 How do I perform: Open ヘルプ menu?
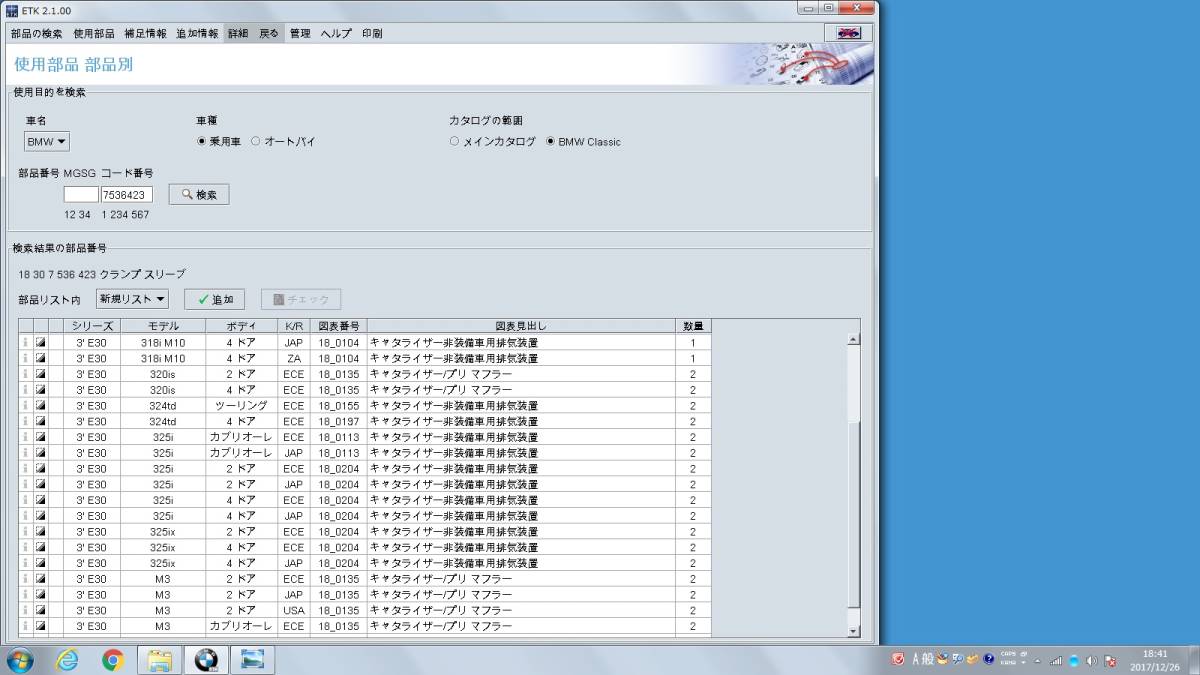[x=336, y=33]
